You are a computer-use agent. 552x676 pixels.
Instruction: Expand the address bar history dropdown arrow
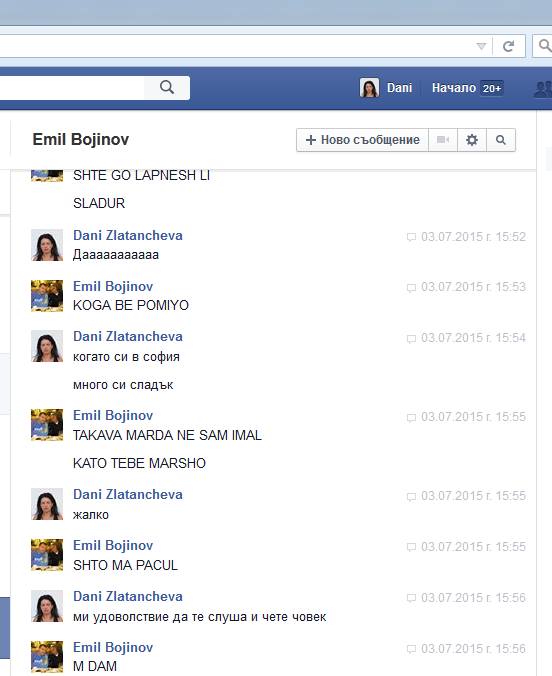coord(481,46)
